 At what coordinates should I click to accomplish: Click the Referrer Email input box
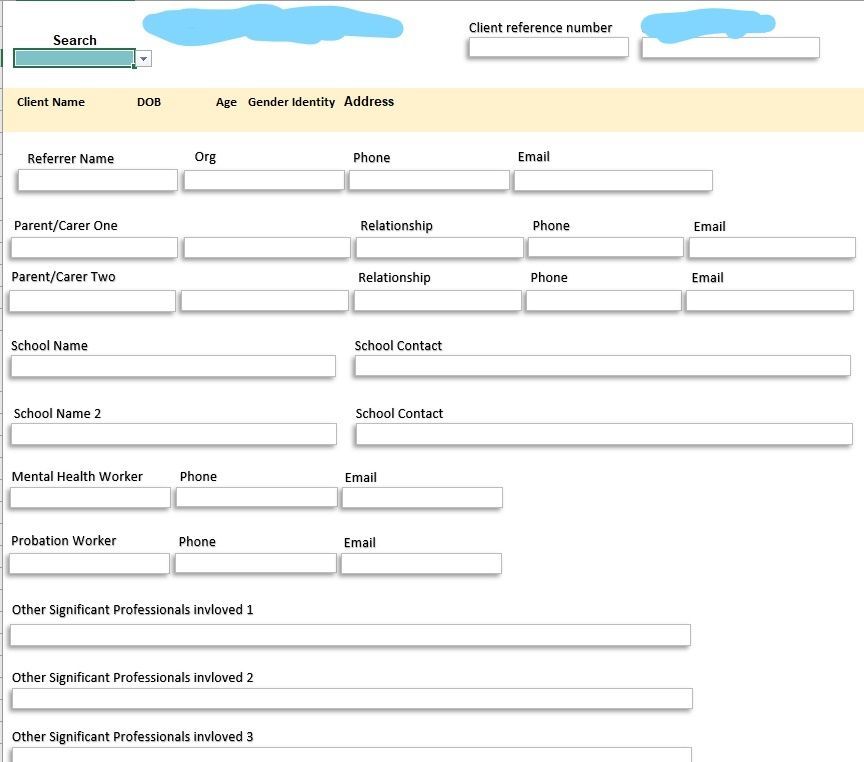click(x=613, y=181)
